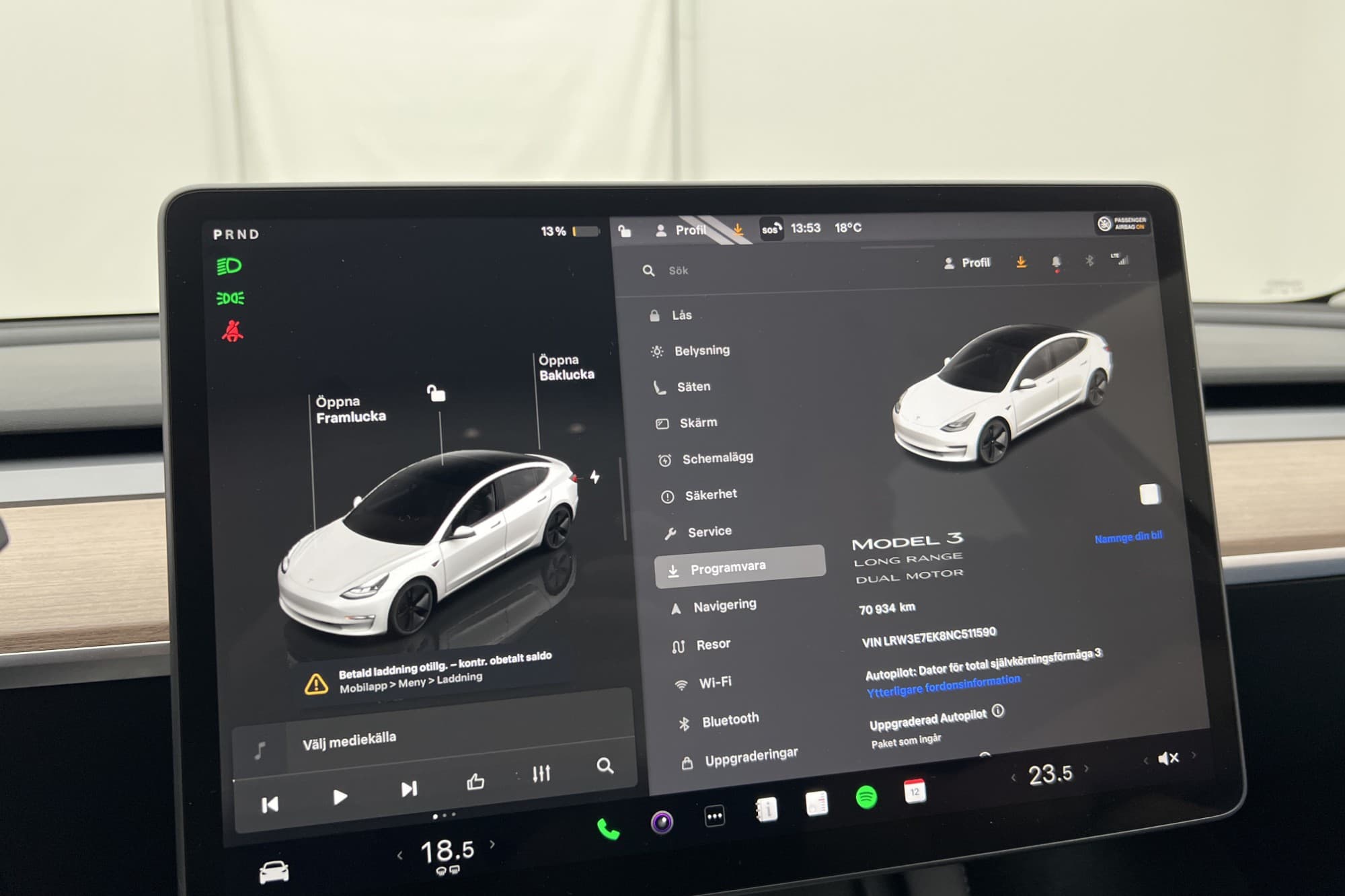Select the highlighted Programvara menu item
Image resolution: width=1345 pixels, height=896 pixels.
click(x=740, y=567)
